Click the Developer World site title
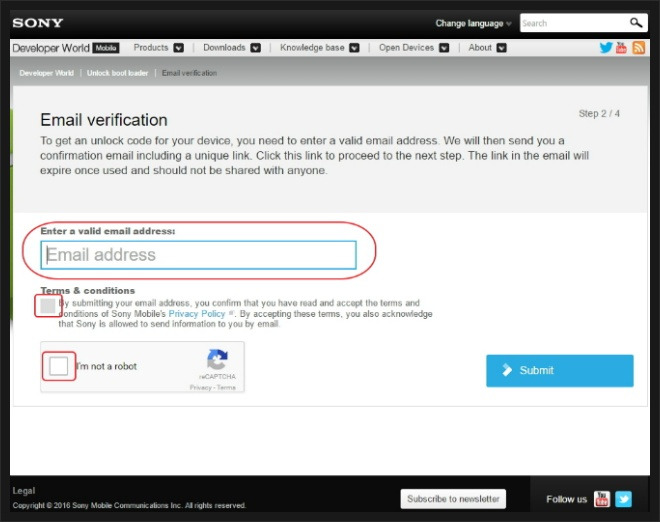 pos(51,48)
